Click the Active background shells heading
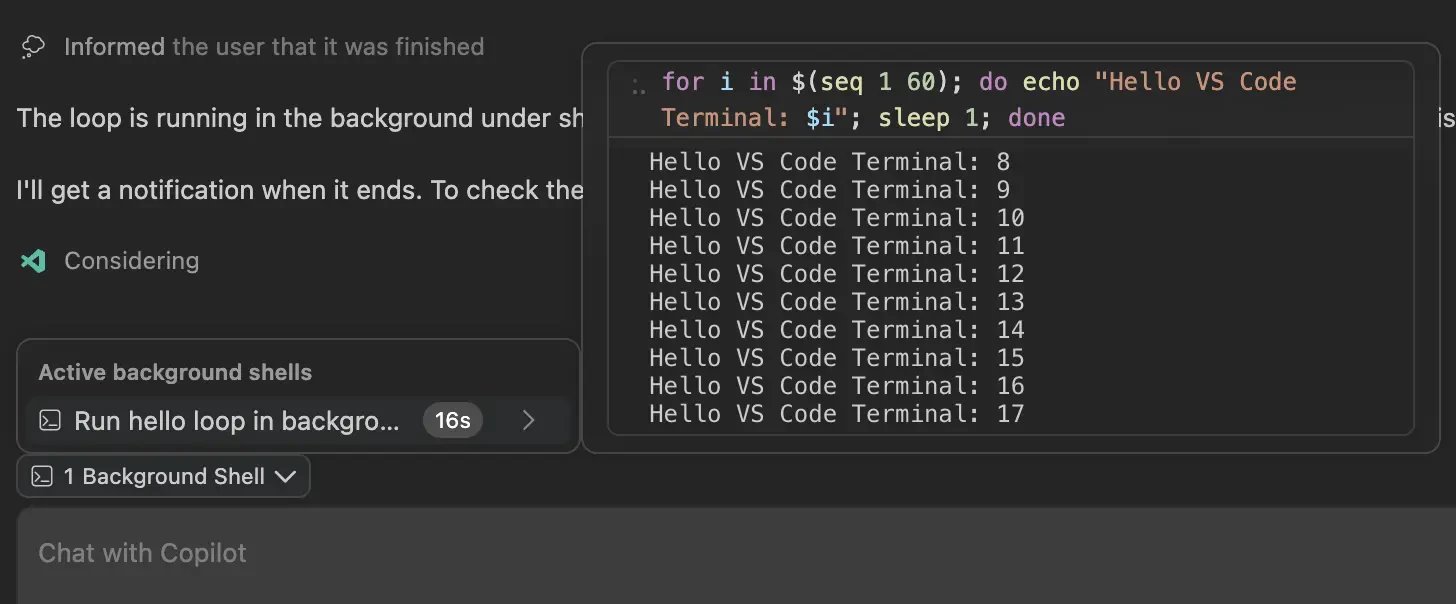 [175, 372]
